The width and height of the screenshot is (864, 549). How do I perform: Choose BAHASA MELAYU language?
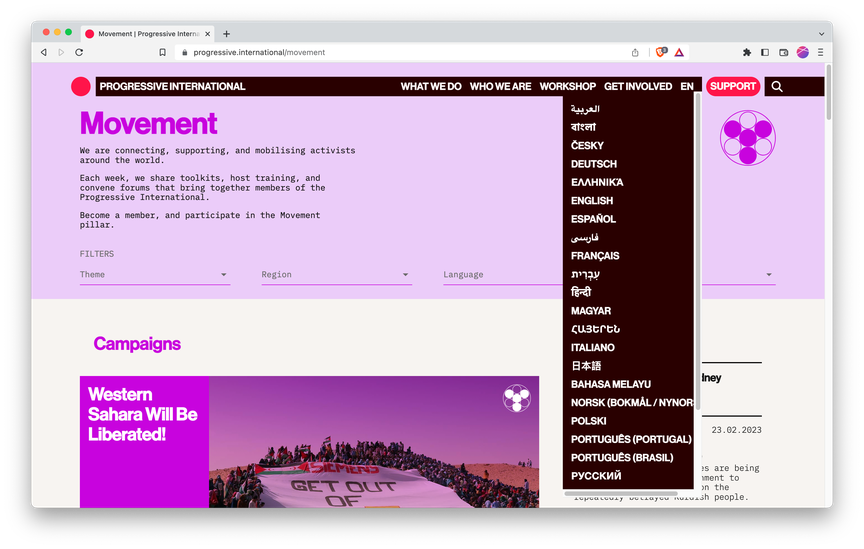(611, 384)
